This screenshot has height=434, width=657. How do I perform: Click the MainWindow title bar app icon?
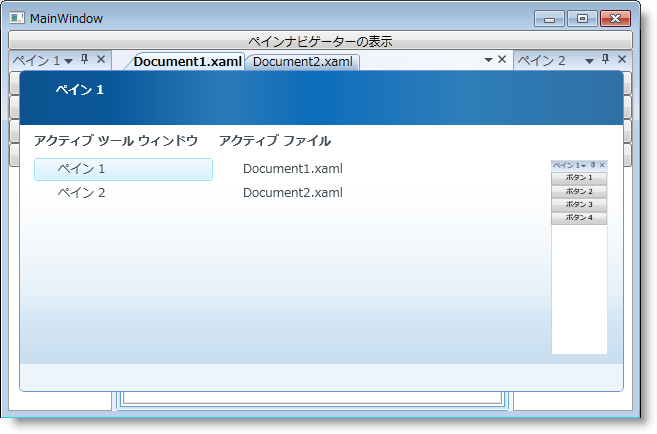pos(17,18)
